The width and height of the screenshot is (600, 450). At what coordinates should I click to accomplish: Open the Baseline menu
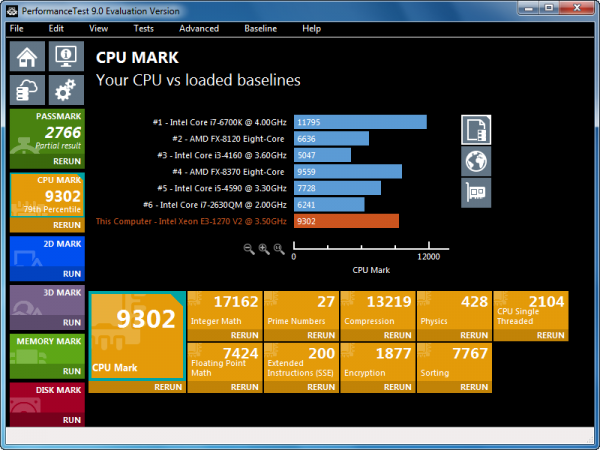[x=260, y=29]
